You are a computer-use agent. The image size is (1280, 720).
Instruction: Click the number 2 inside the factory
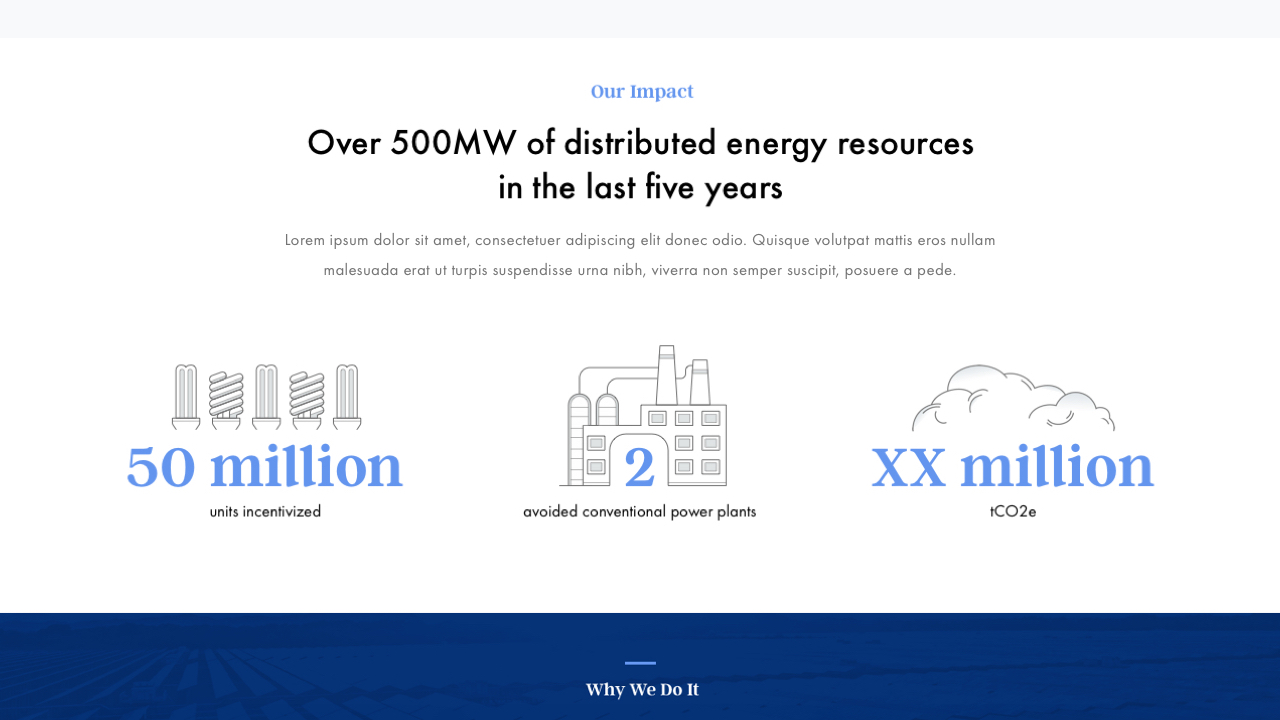640,467
